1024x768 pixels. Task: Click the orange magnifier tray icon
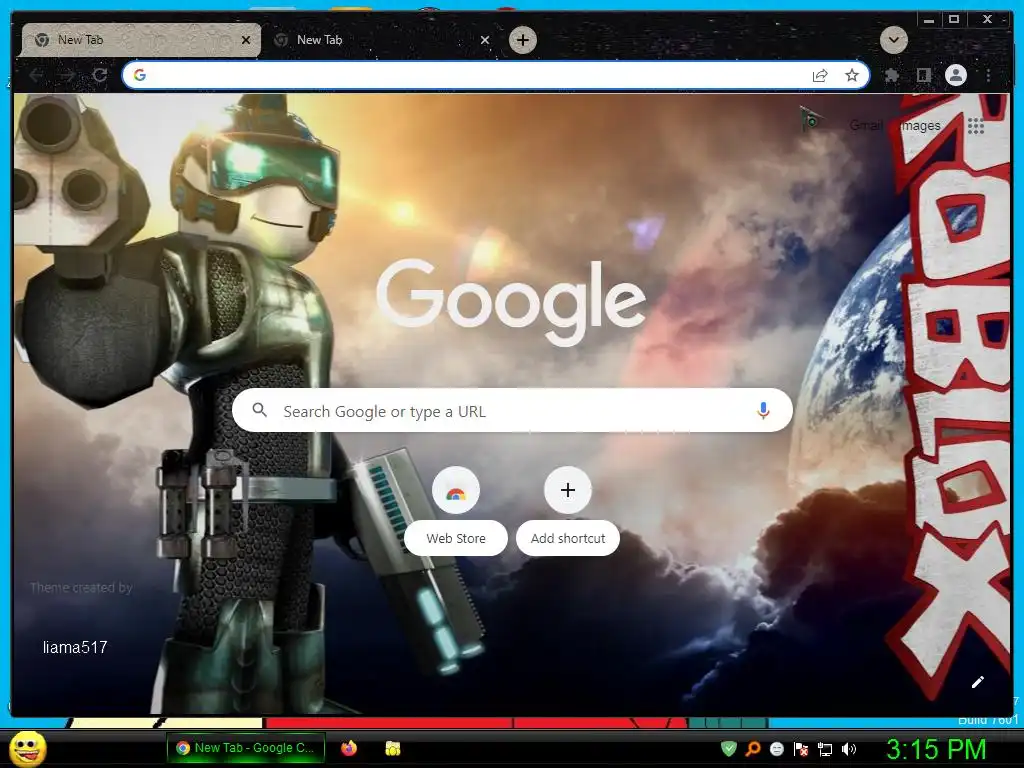pos(753,748)
